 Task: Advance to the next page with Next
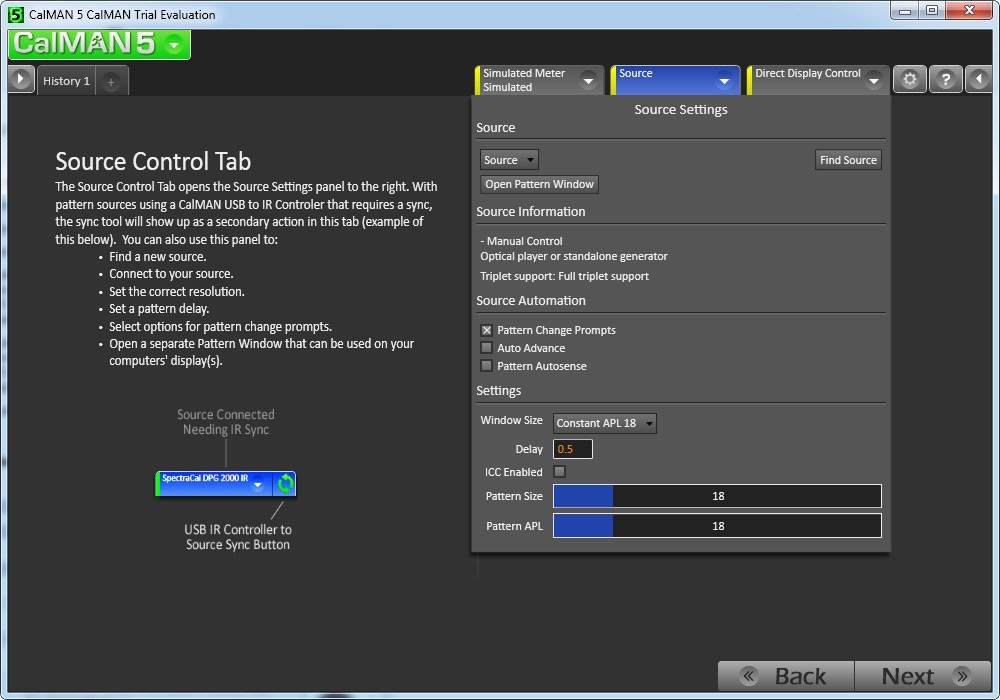(923, 676)
